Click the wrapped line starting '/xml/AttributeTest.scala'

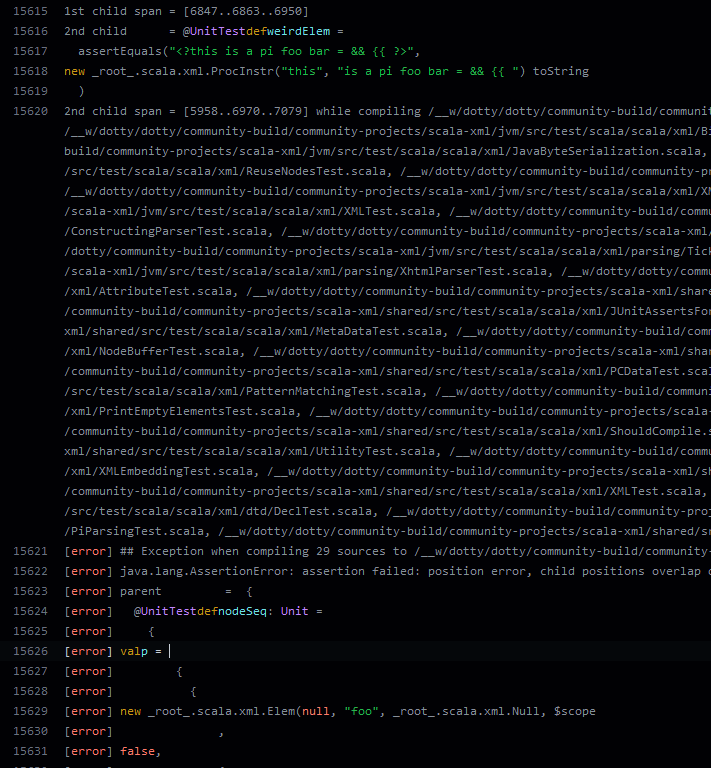tap(387, 291)
